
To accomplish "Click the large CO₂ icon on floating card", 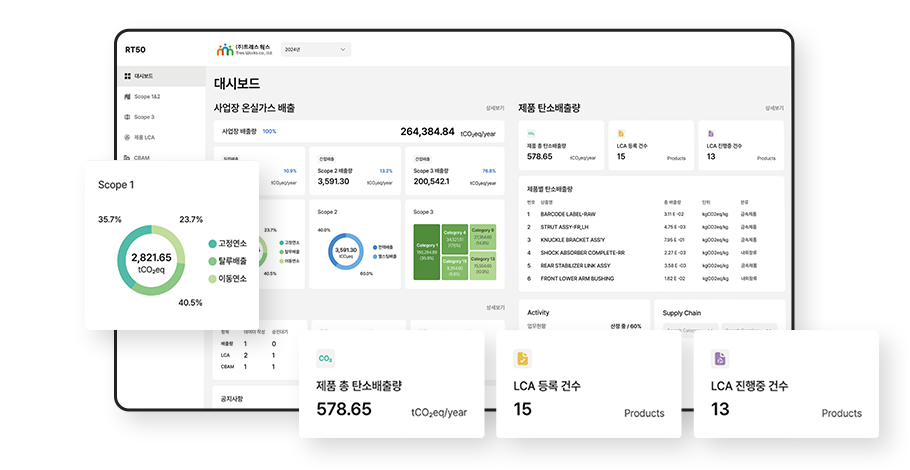I will point(326,359).
